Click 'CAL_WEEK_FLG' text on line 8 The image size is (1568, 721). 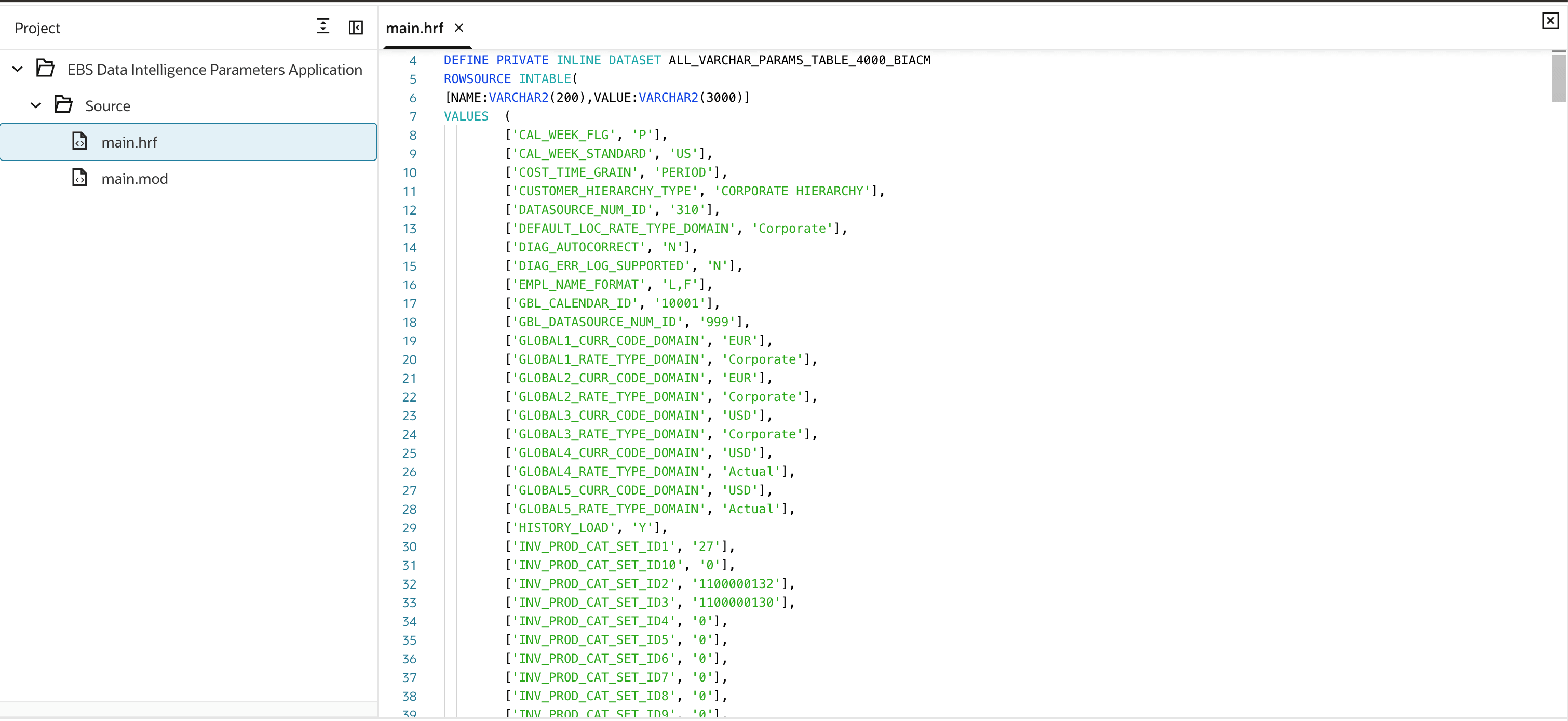(x=564, y=135)
